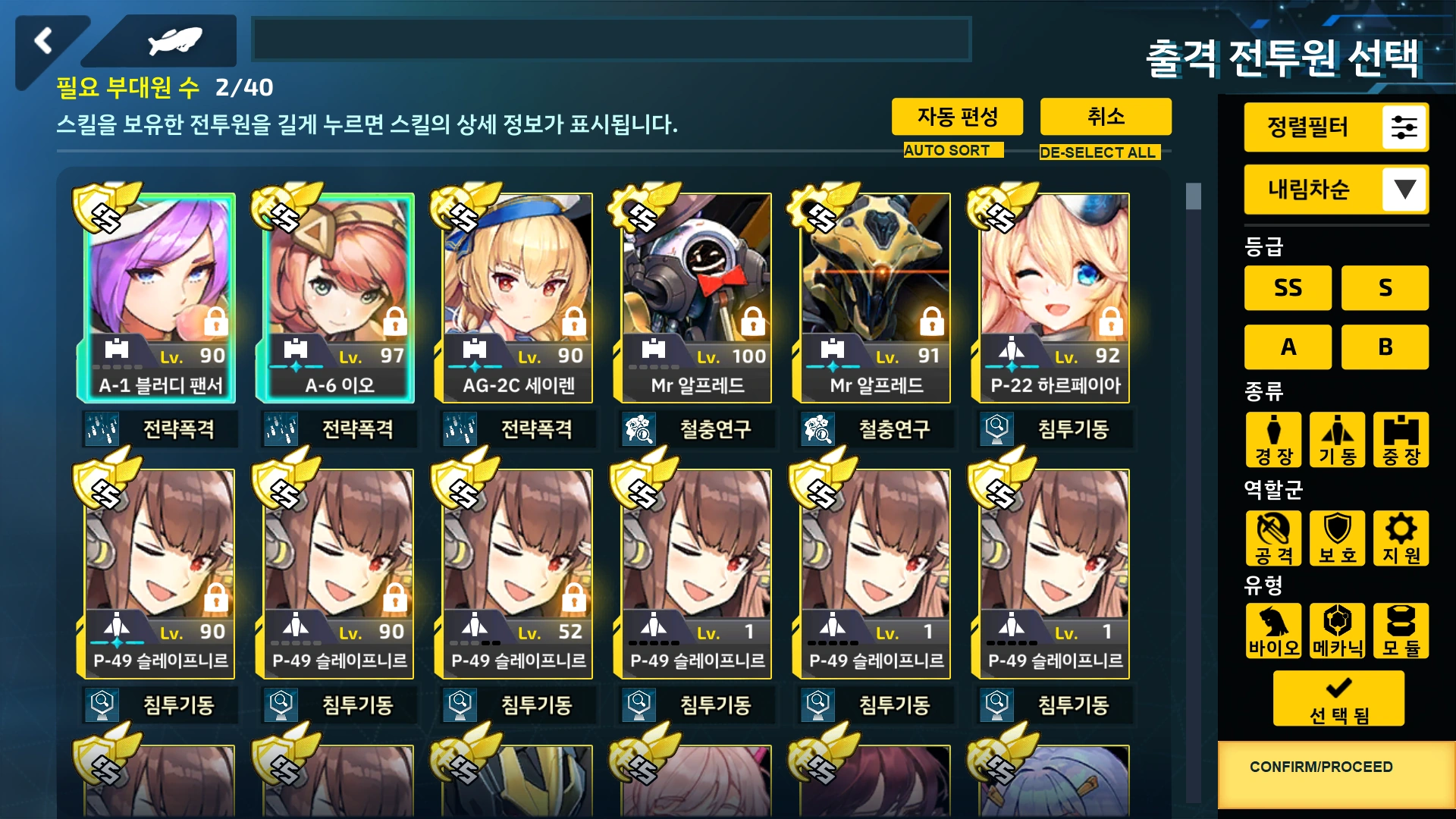Go back using the arrow icon

(44, 41)
